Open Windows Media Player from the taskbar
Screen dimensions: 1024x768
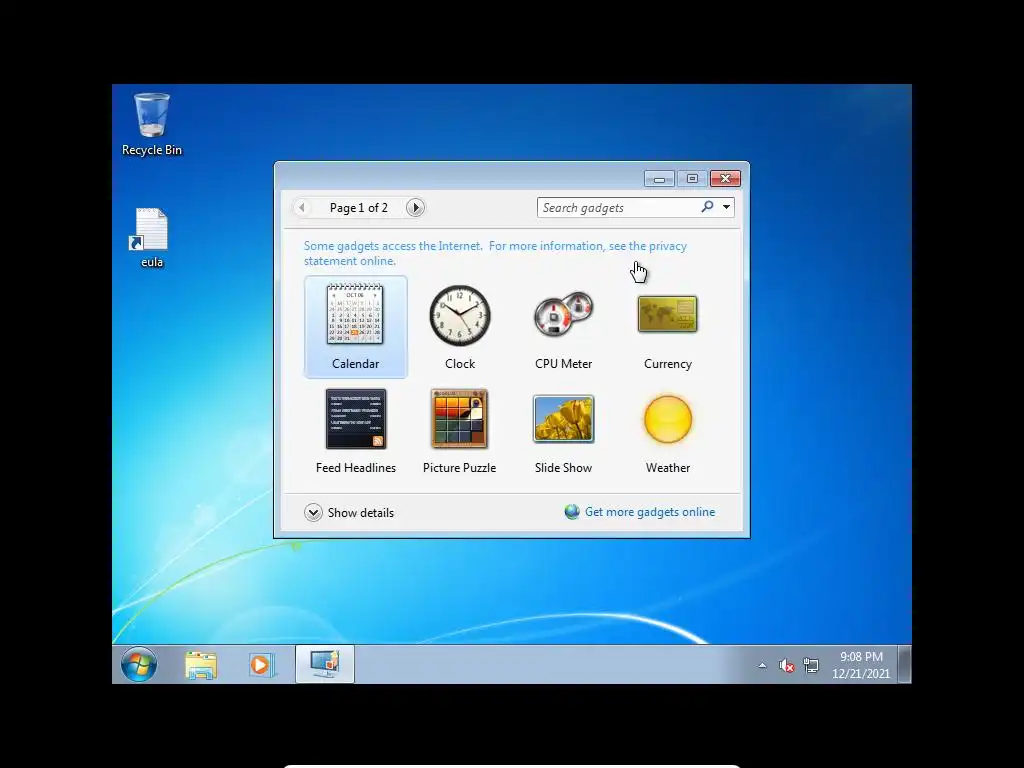pyautogui.click(x=261, y=665)
